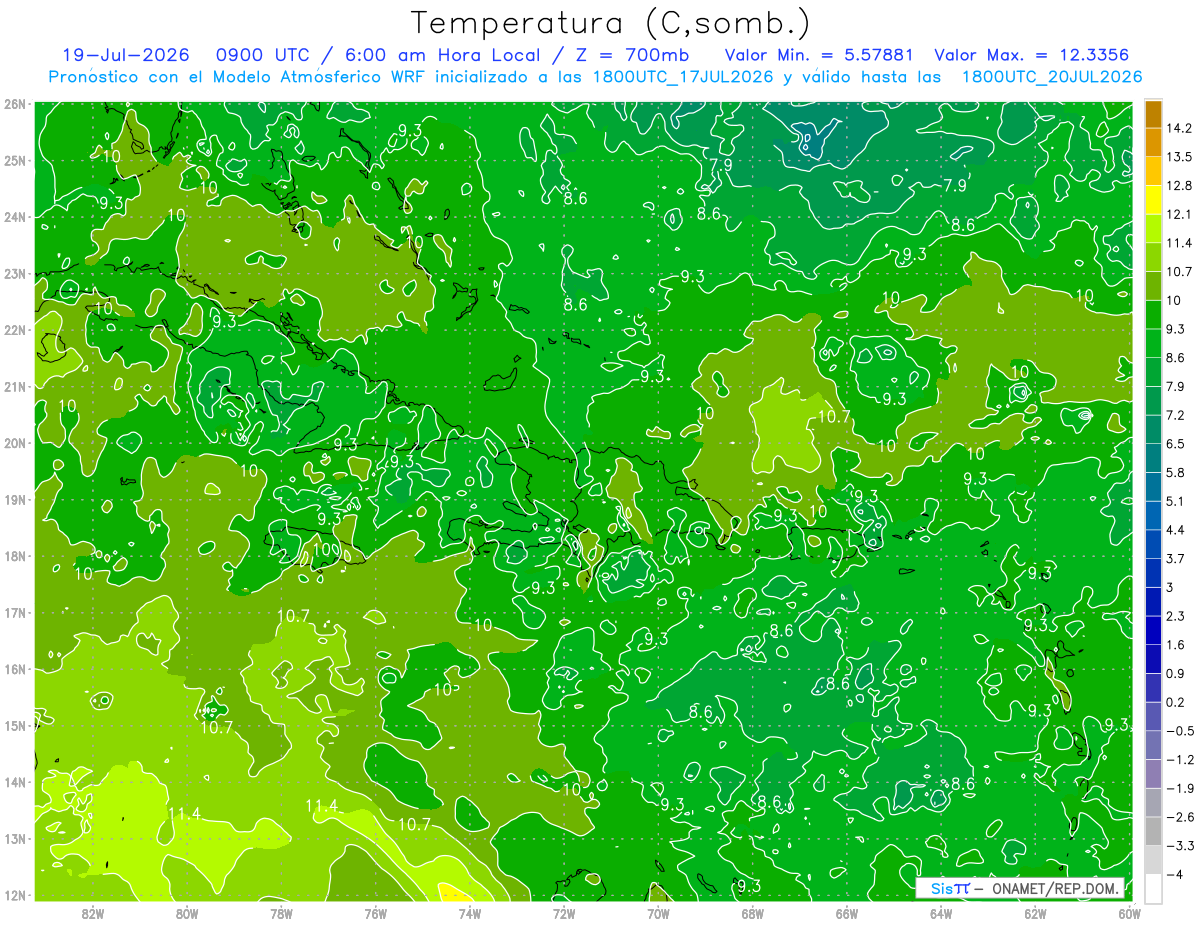Click the orange swatch between 14.2 and 13.5
The height and width of the screenshot is (927, 1200).
(1153, 142)
